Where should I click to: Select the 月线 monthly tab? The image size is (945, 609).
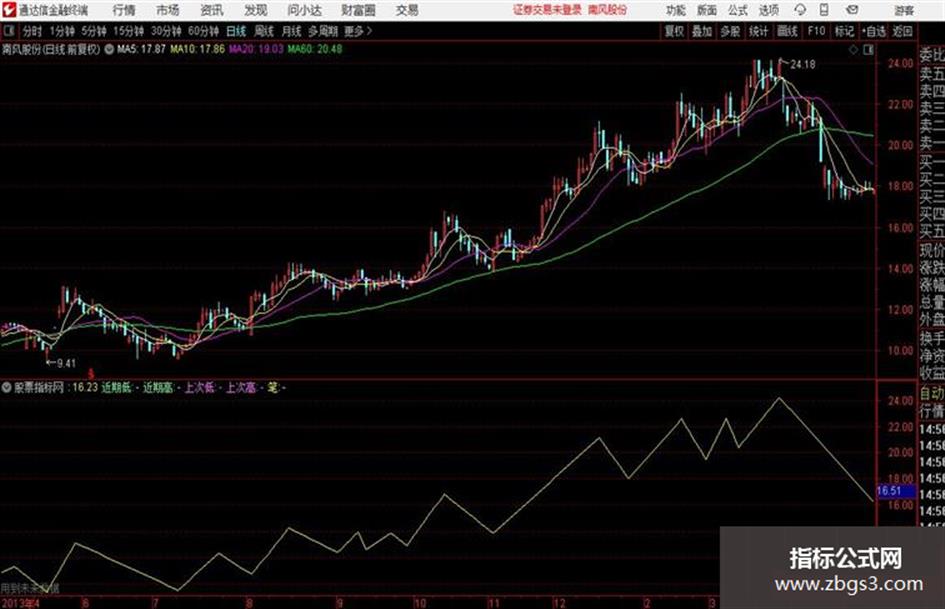point(292,31)
